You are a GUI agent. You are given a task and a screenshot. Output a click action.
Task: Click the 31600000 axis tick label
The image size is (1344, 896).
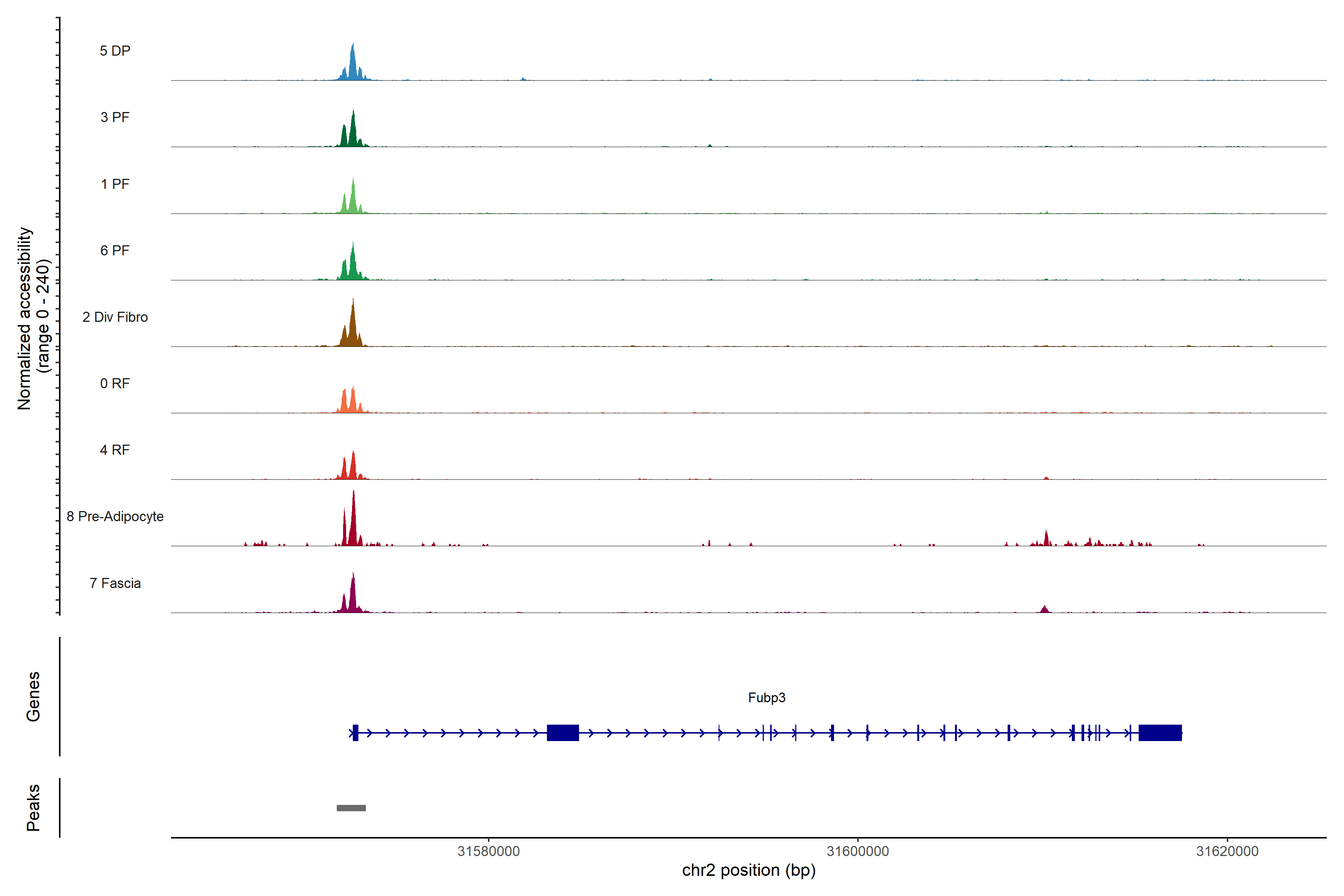coord(858,851)
